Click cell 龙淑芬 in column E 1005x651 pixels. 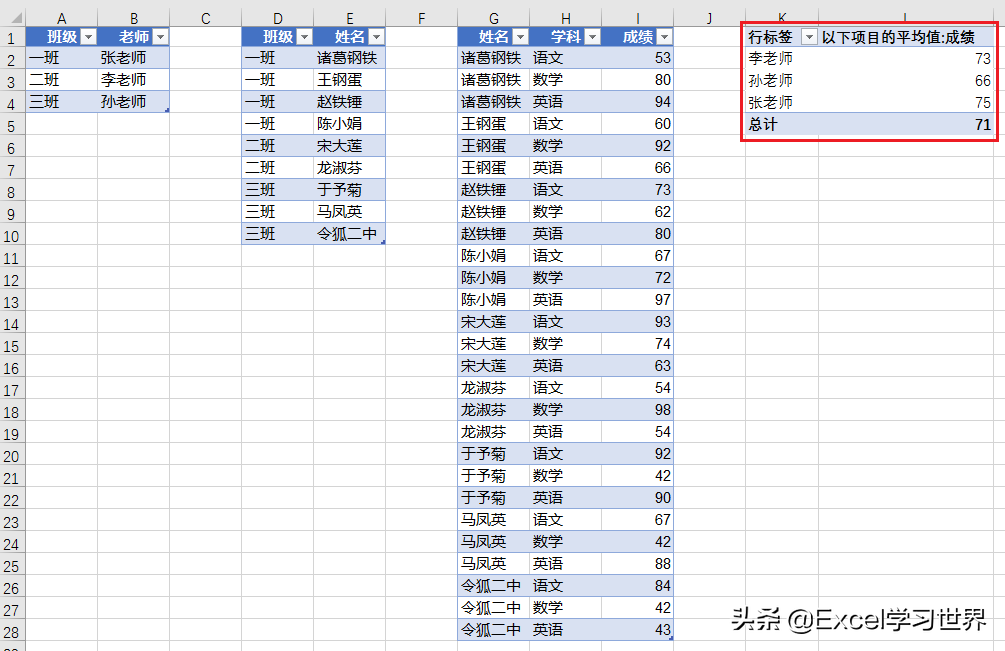(x=349, y=168)
